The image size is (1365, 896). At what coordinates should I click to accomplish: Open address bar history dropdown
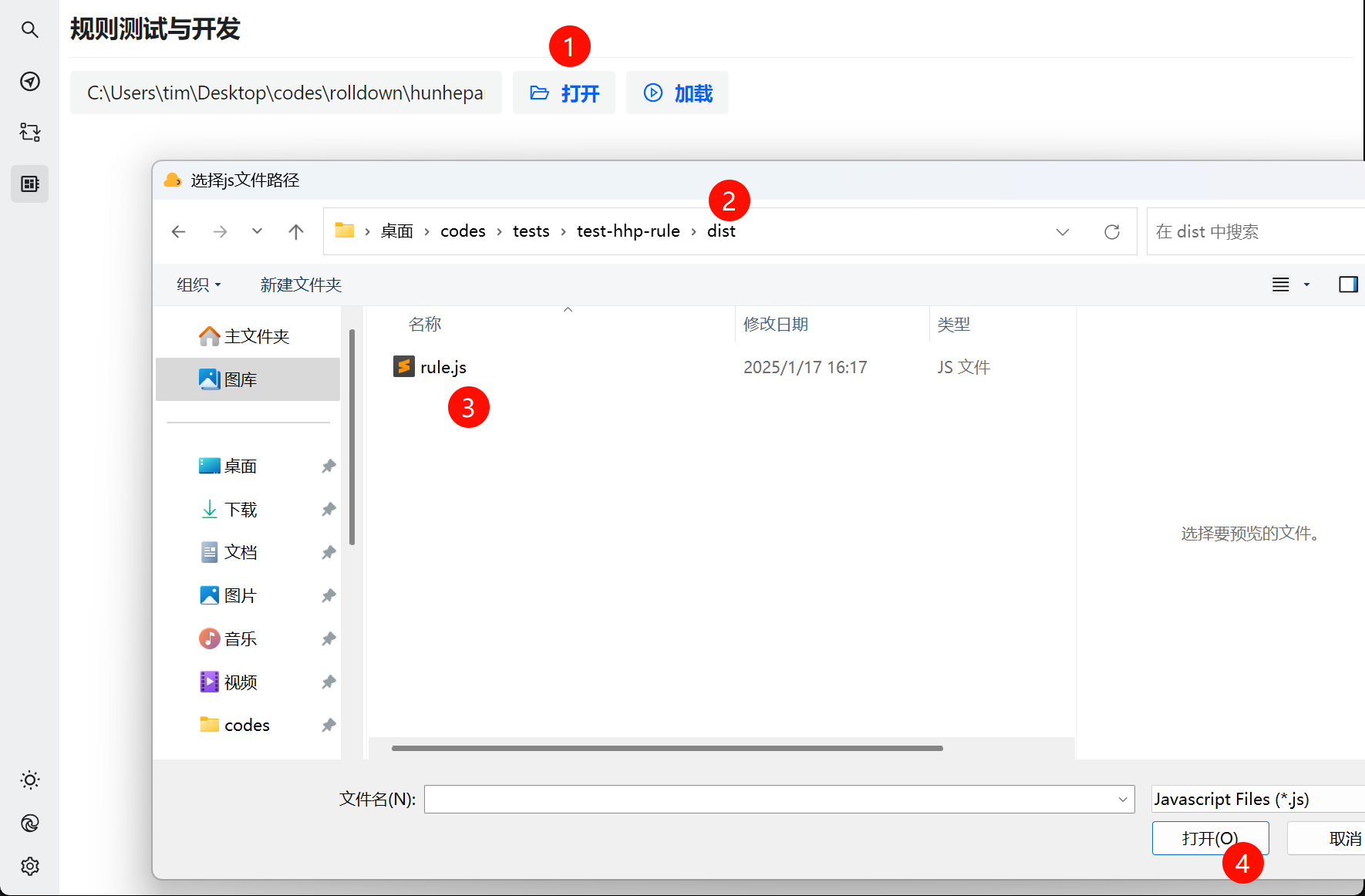pos(1062,231)
